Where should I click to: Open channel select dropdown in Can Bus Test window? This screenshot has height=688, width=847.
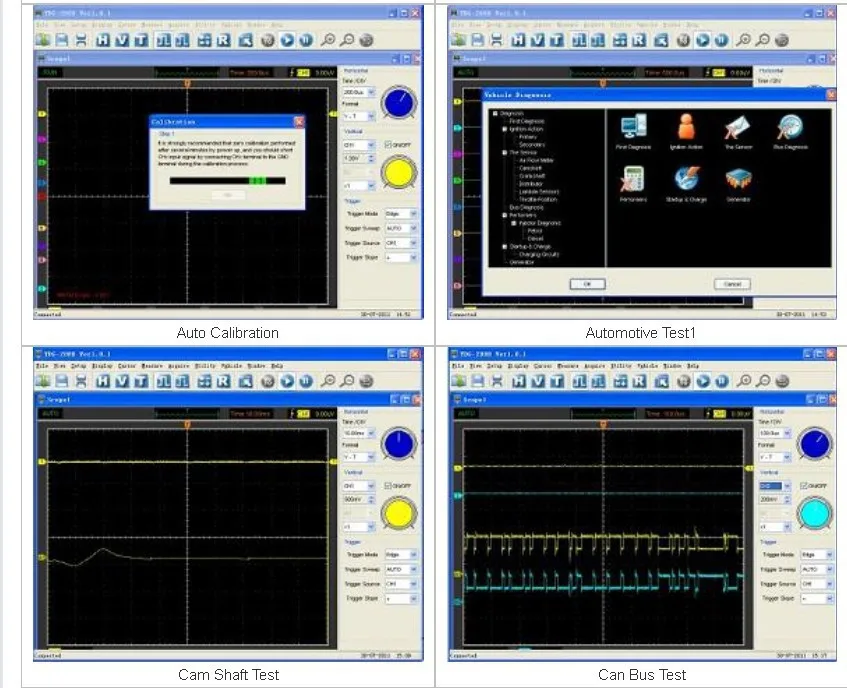pos(787,485)
